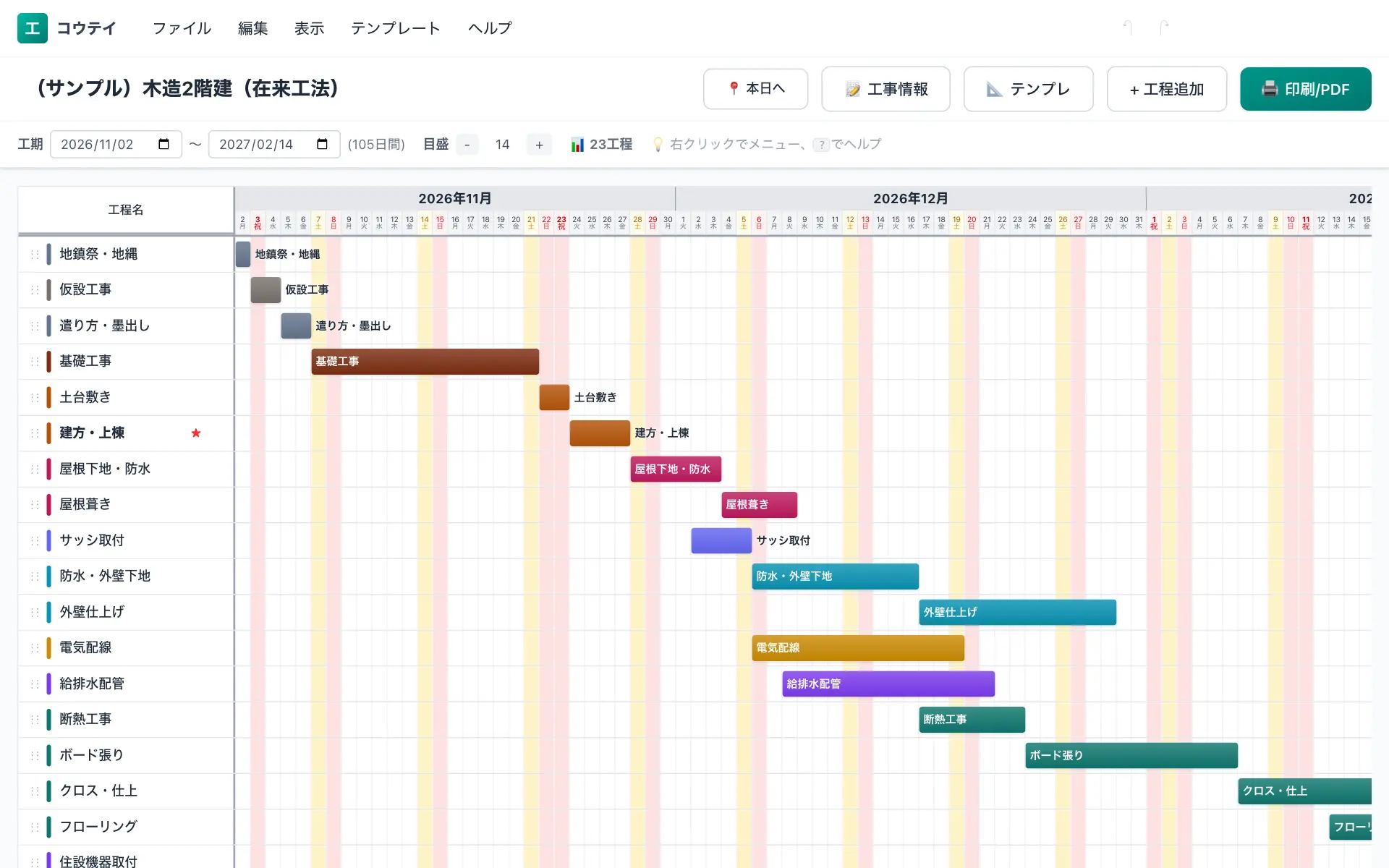Open the ファイル menu
The height and width of the screenshot is (868, 1389).
pos(182,28)
